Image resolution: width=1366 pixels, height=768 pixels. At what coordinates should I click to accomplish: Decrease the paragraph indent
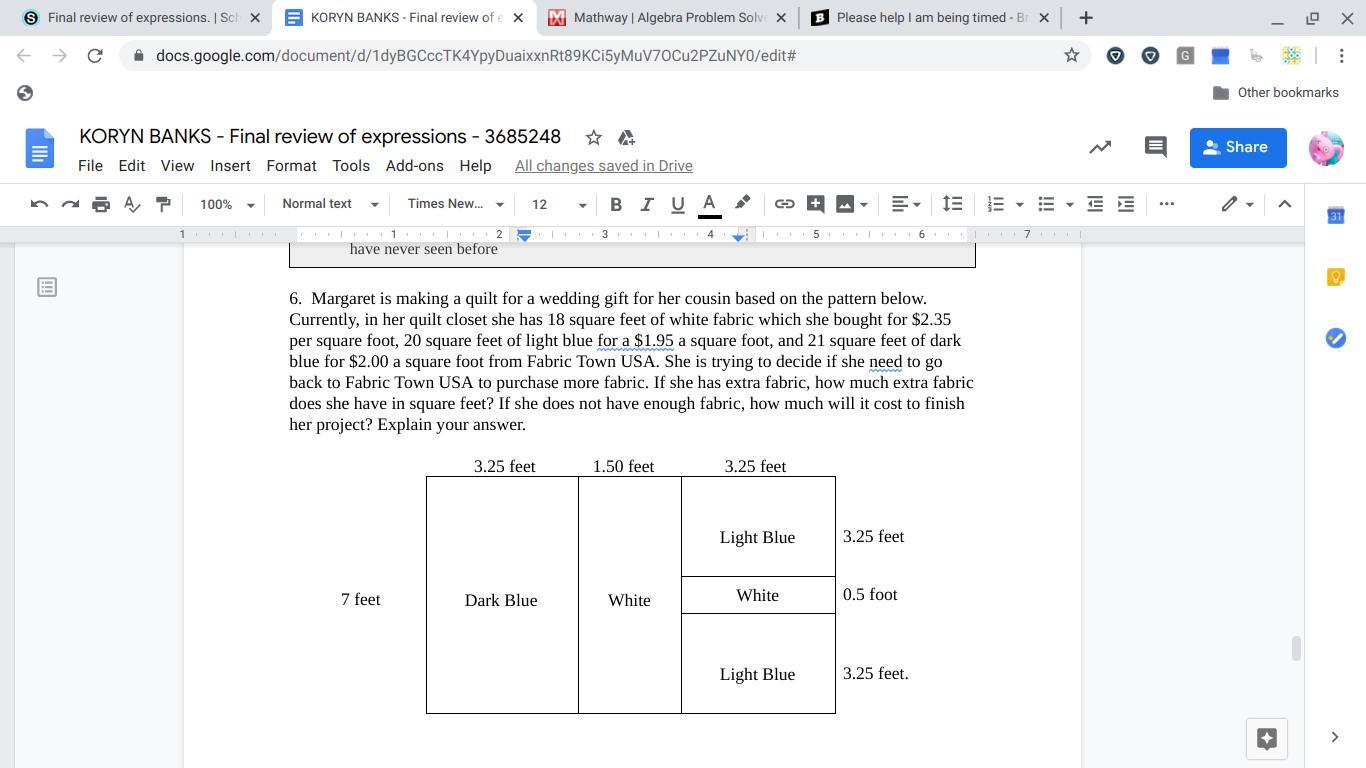tap(1096, 204)
